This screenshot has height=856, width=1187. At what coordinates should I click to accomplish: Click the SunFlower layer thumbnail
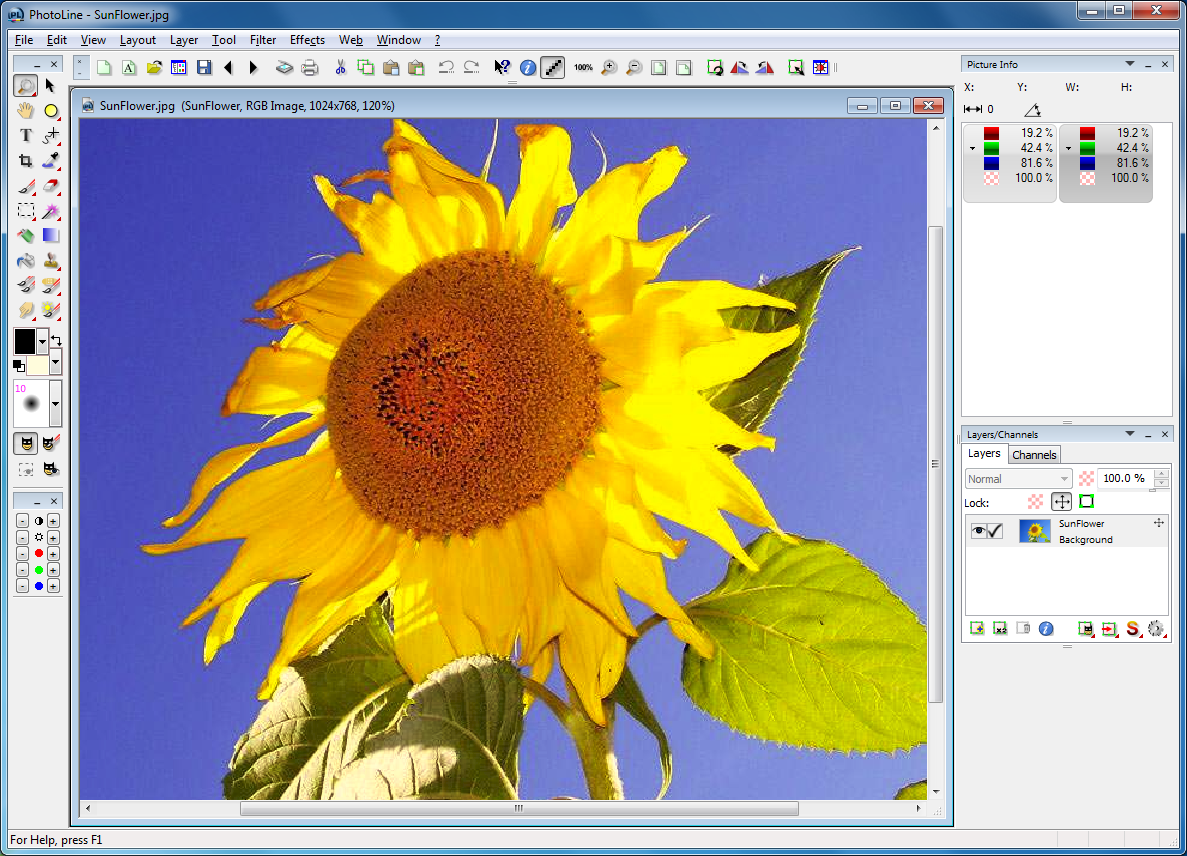pos(1034,531)
